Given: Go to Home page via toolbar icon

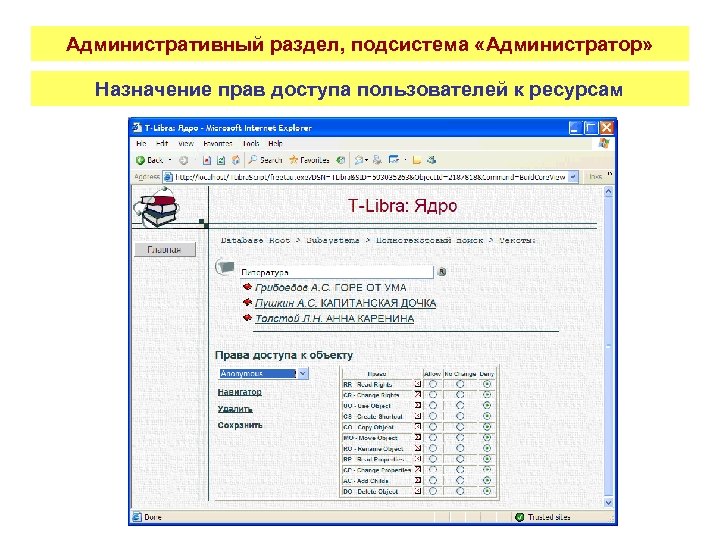Looking at the screenshot, I should (x=236, y=160).
